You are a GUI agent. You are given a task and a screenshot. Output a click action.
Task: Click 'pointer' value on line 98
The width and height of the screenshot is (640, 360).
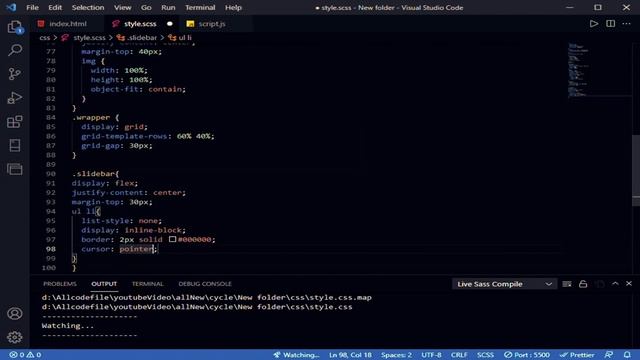136,249
